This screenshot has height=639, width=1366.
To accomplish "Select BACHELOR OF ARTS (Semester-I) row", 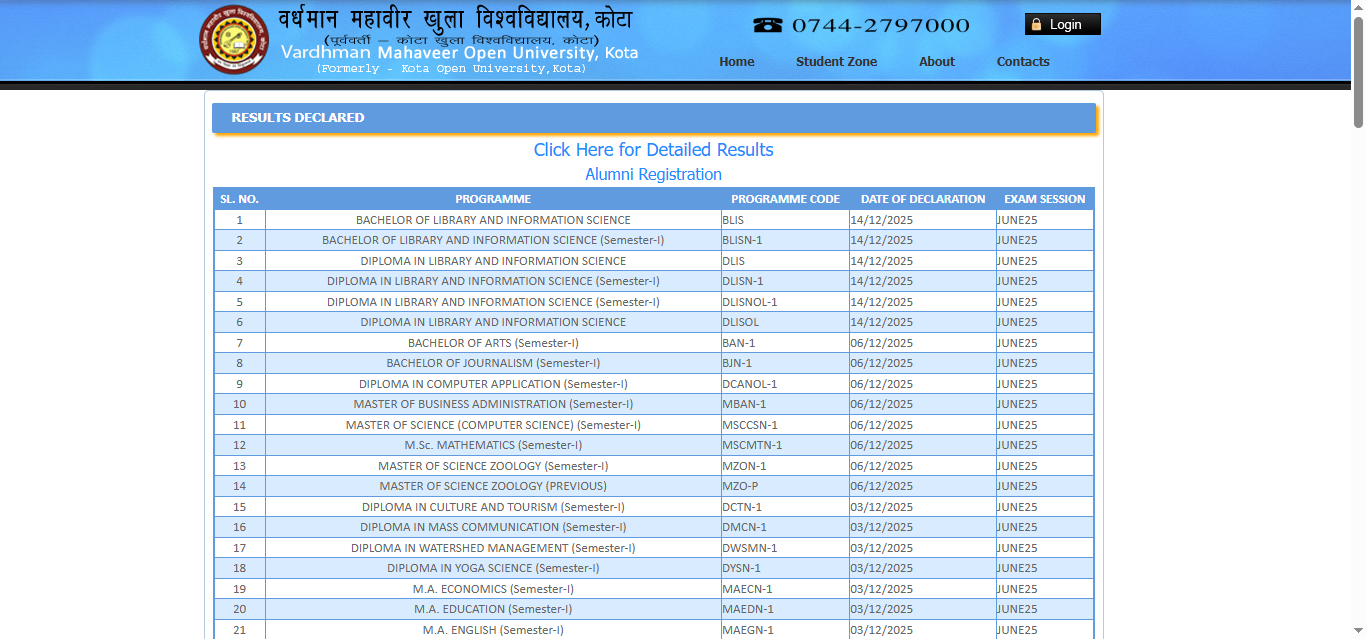I will [493, 342].
